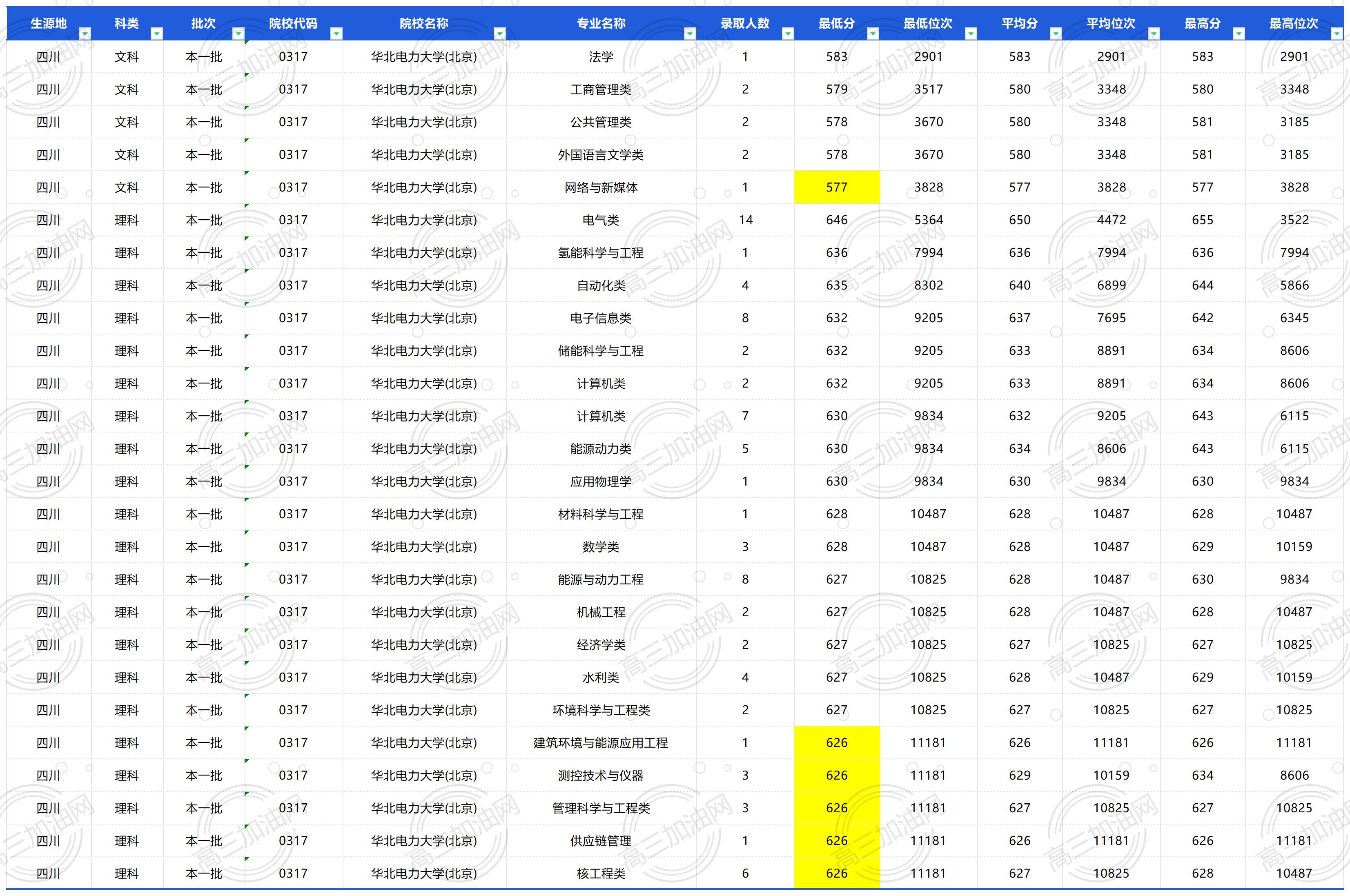Click the 5364 lowest rank cell for 电气类

pyautogui.click(x=928, y=220)
